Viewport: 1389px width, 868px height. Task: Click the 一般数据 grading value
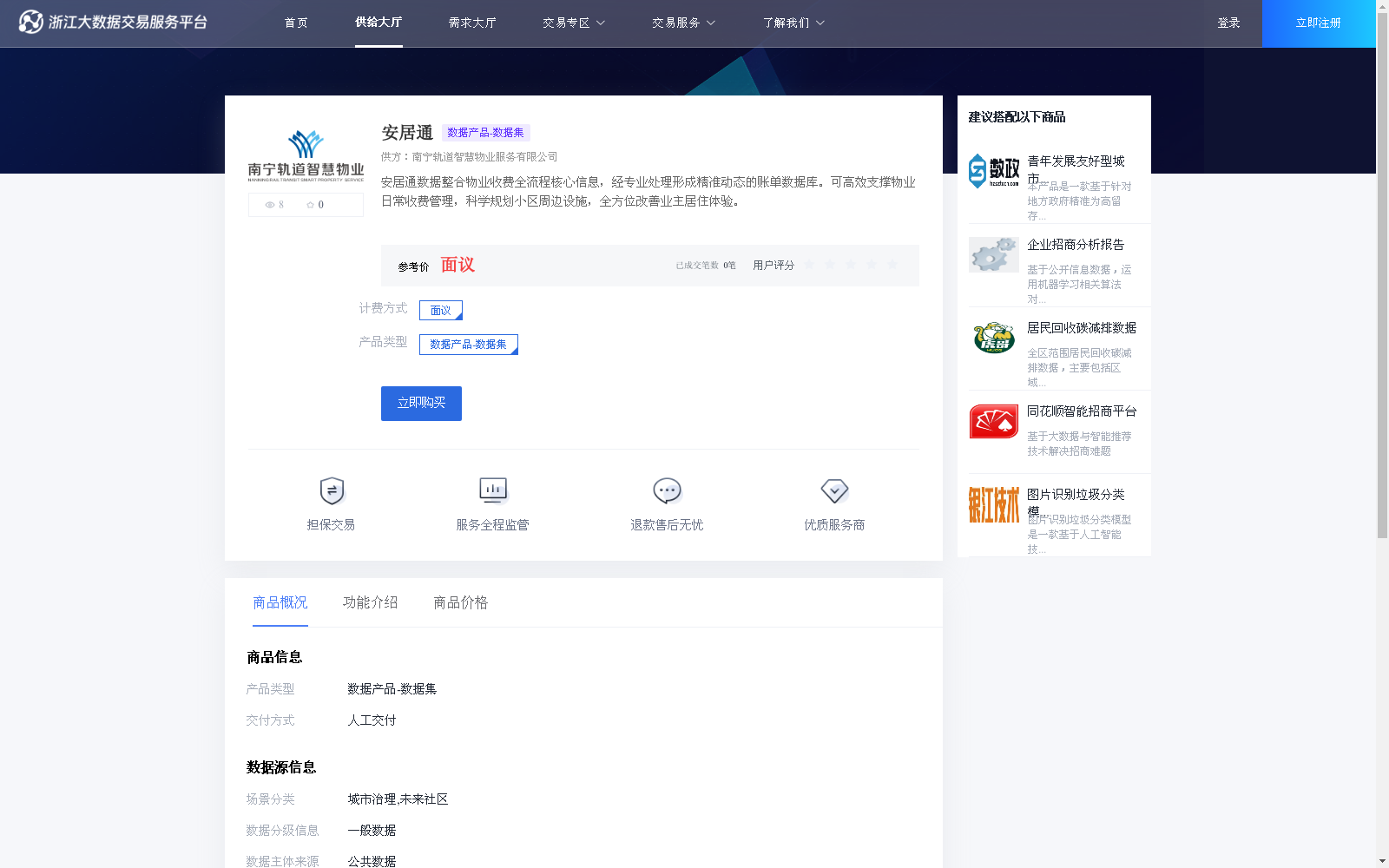coord(372,831)
